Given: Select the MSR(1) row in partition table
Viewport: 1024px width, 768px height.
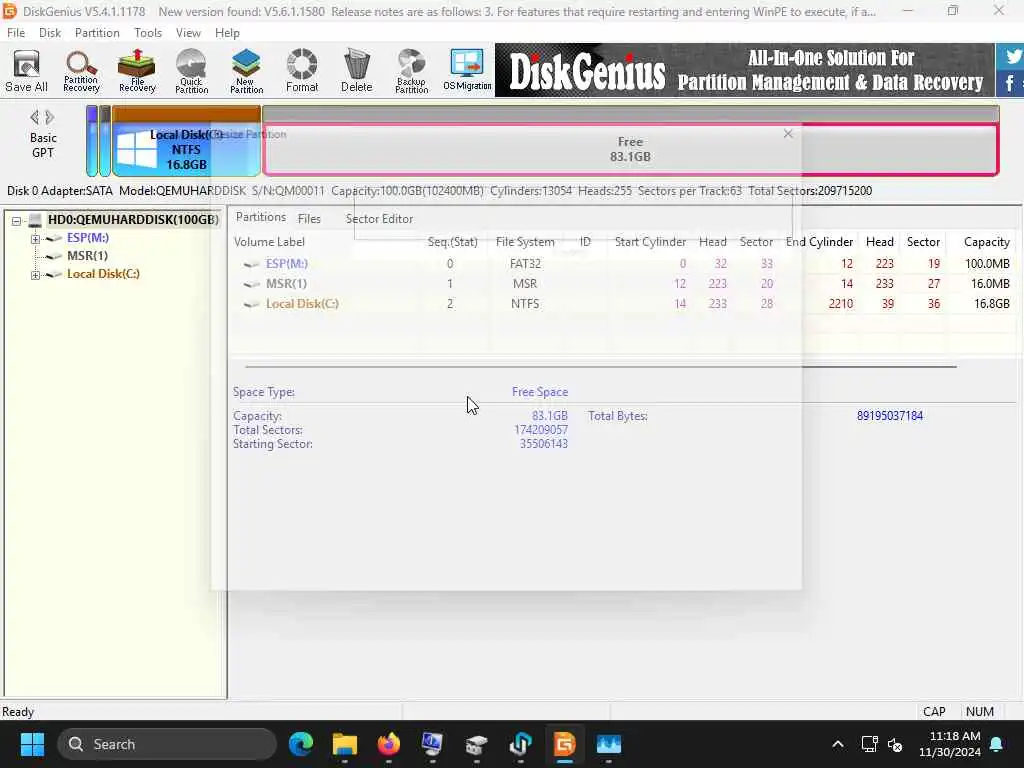Looking at the screenshot, I should click(x=622, y=283).
